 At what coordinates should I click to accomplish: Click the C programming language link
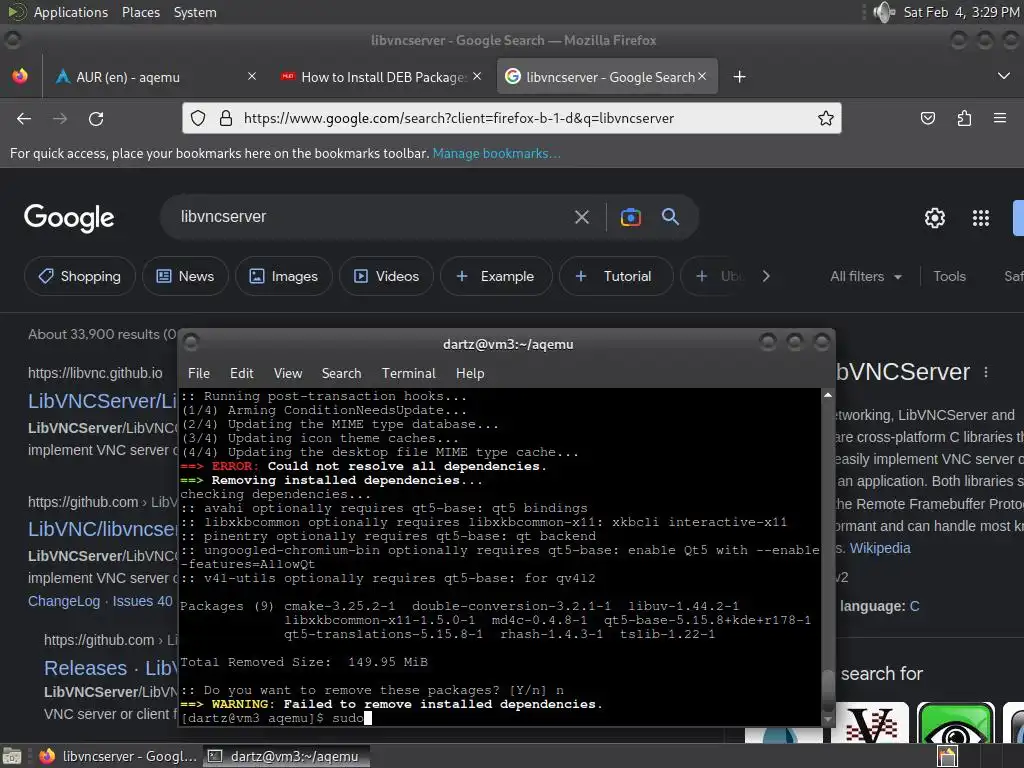914,606
